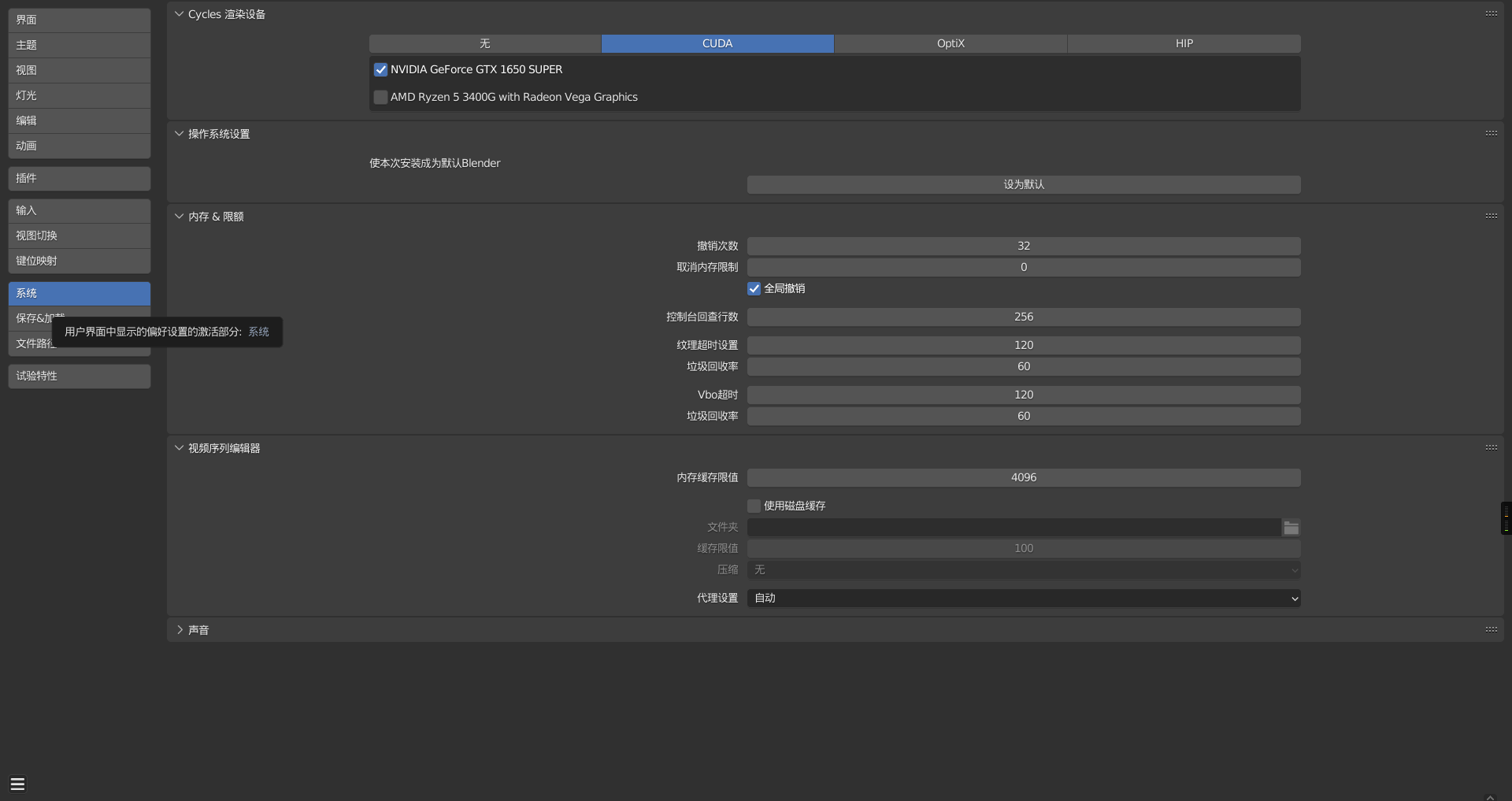1512x801 pixels.
Task: Open the 视图切换 preferences section
Action: click(x=80, y=235)
